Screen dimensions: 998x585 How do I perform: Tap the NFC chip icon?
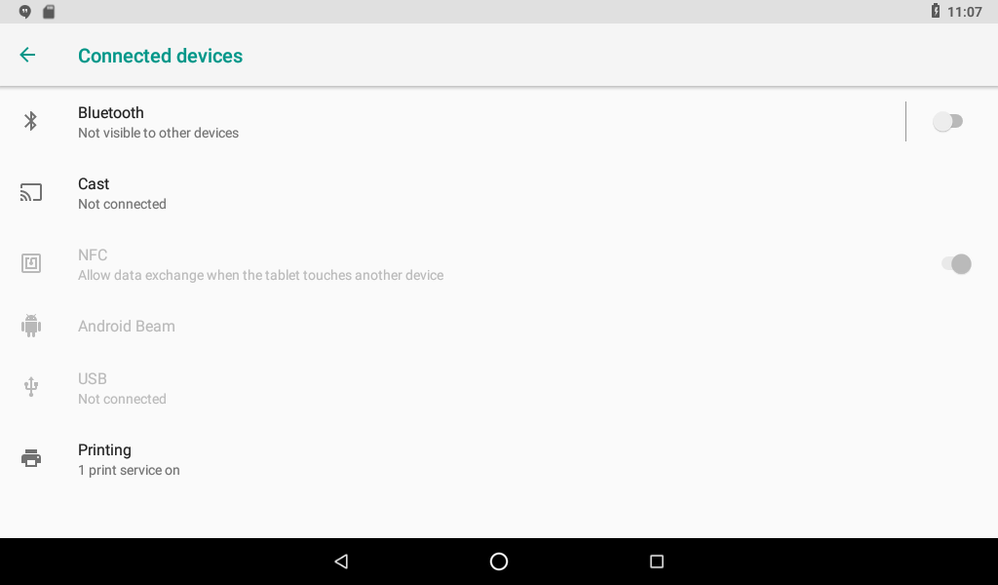[31, 263]
